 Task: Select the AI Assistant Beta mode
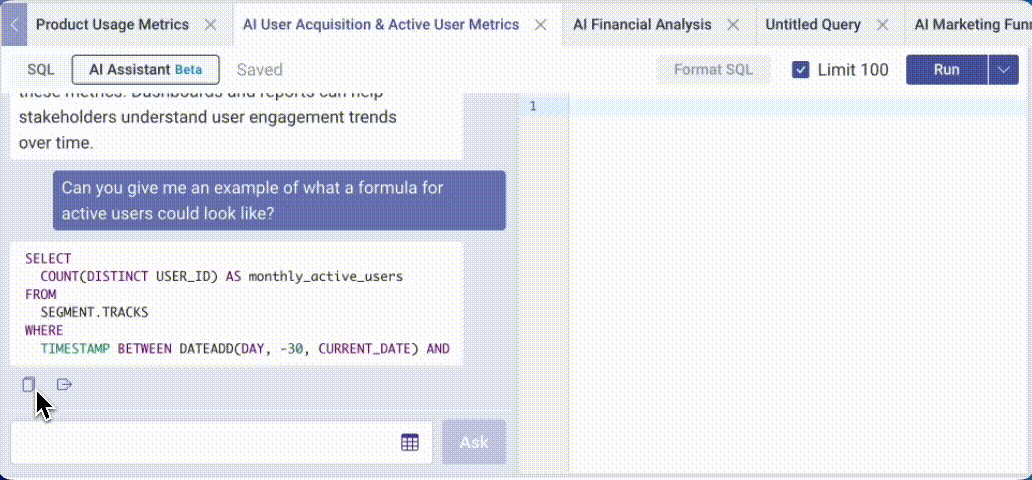click(x=145, y=70)
